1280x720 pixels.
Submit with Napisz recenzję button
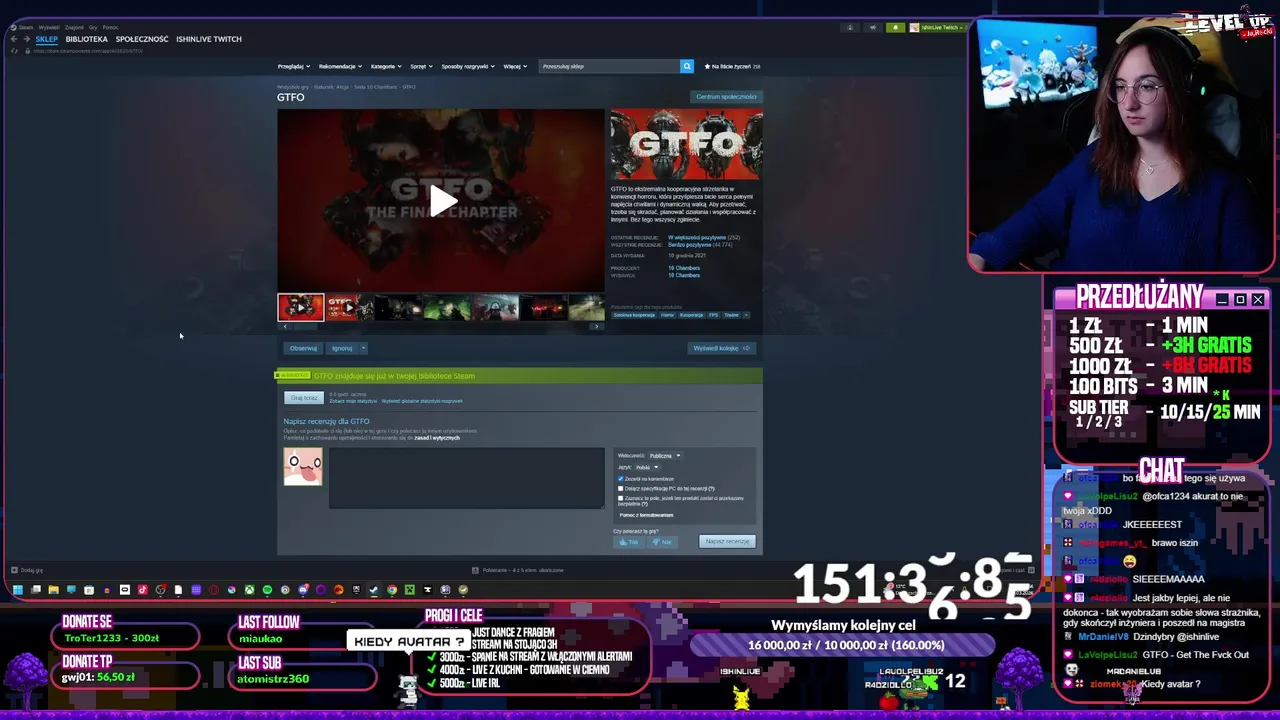coord(727,542)
